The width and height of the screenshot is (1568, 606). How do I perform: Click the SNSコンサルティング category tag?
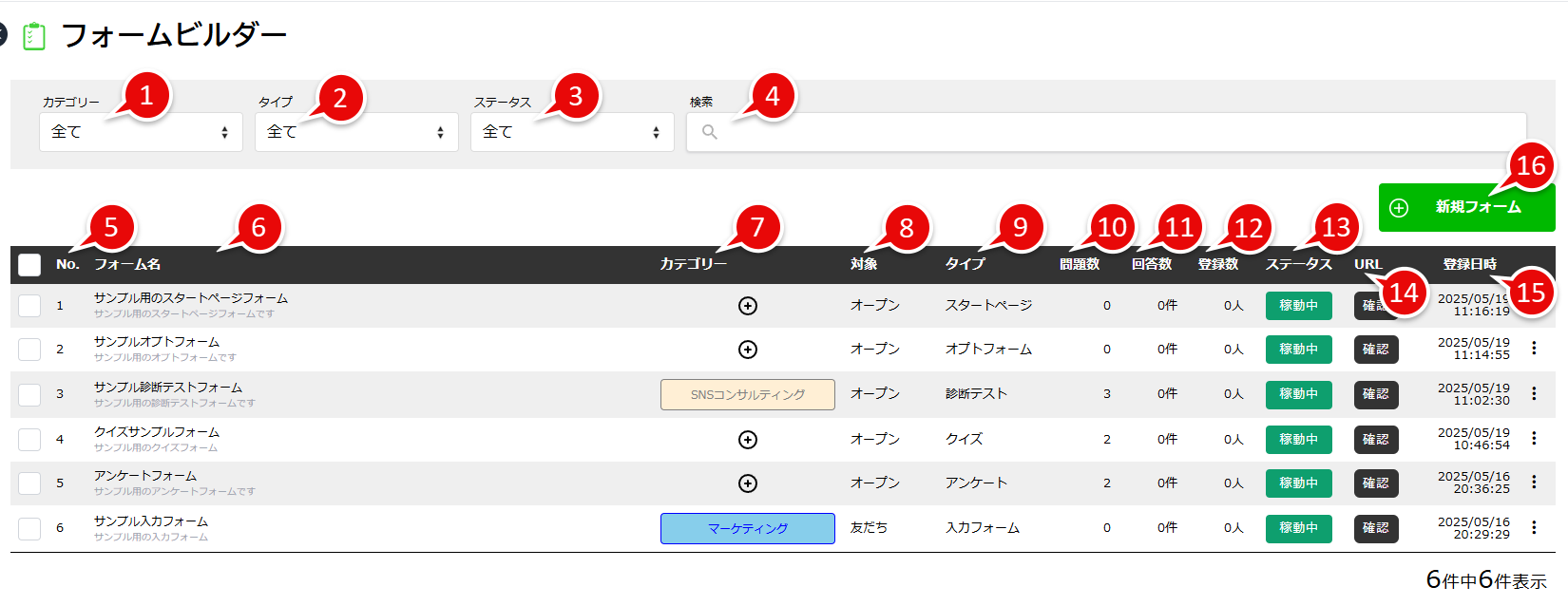pyautogui.click(x=748, y=395)
